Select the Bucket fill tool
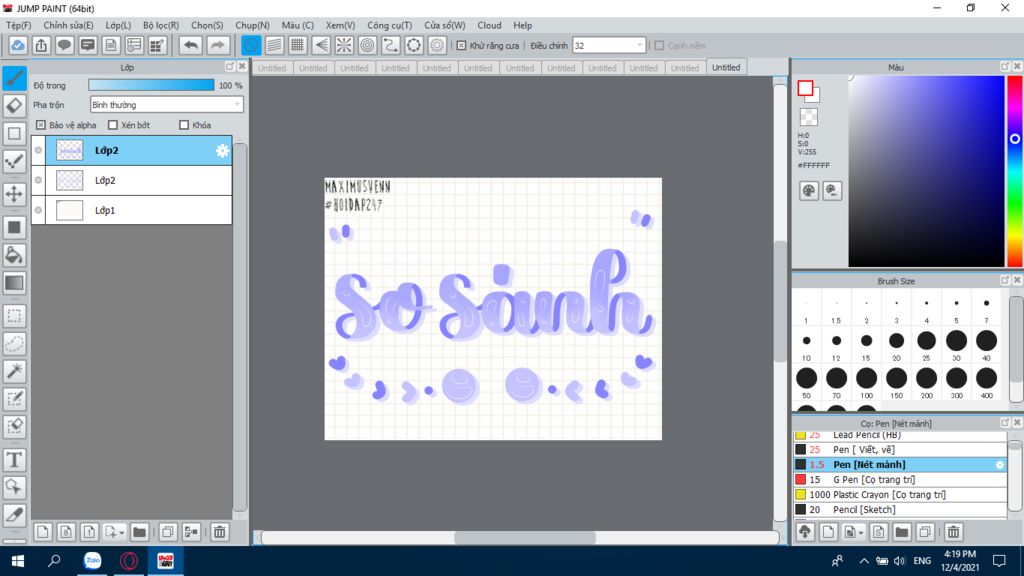Image resolution: width=1024 pixels, height=576 pixels. click(14, 255)
